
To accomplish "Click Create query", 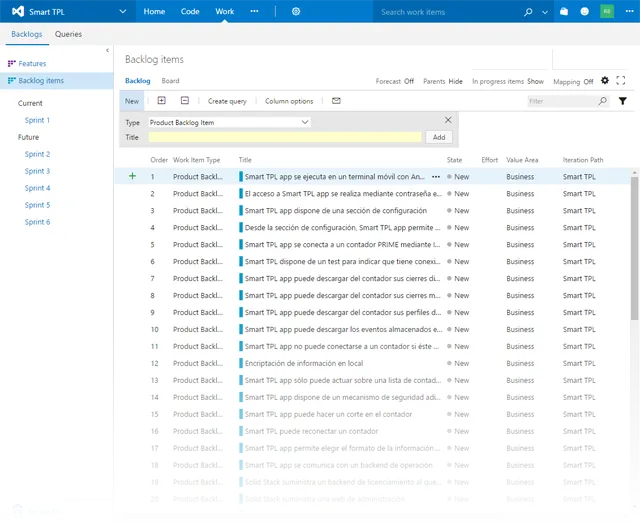I will [x=227, y=101].
